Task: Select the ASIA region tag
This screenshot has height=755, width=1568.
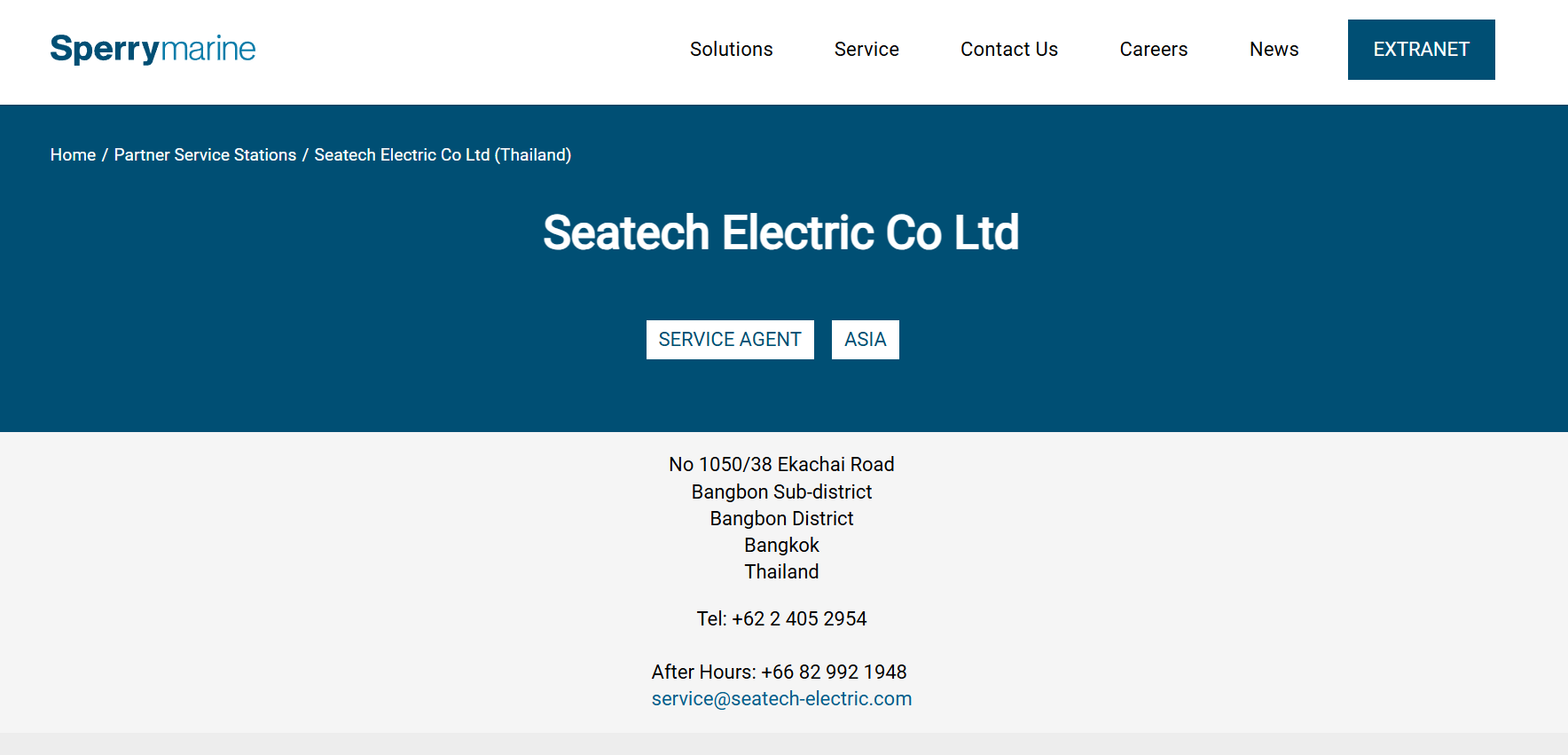Action: [865, 340]
